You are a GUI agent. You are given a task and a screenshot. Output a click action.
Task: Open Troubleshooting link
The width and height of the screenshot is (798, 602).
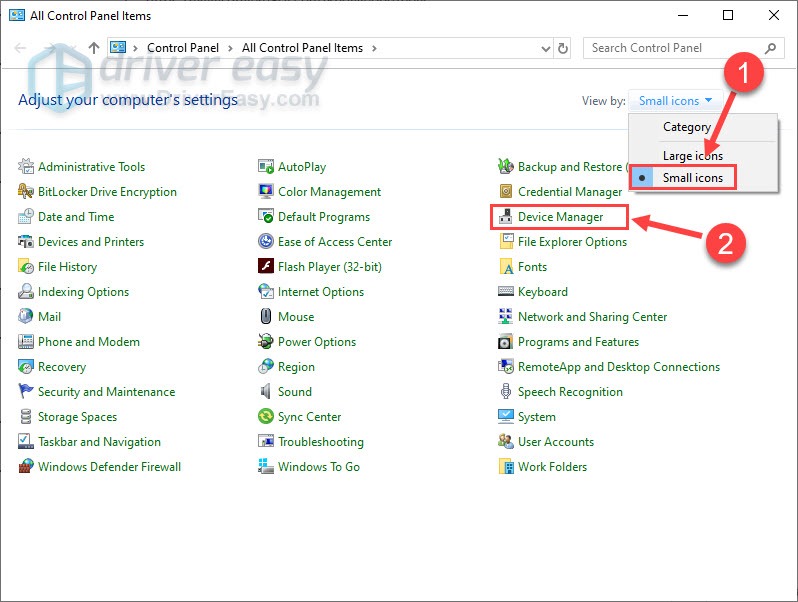(320, 442)
